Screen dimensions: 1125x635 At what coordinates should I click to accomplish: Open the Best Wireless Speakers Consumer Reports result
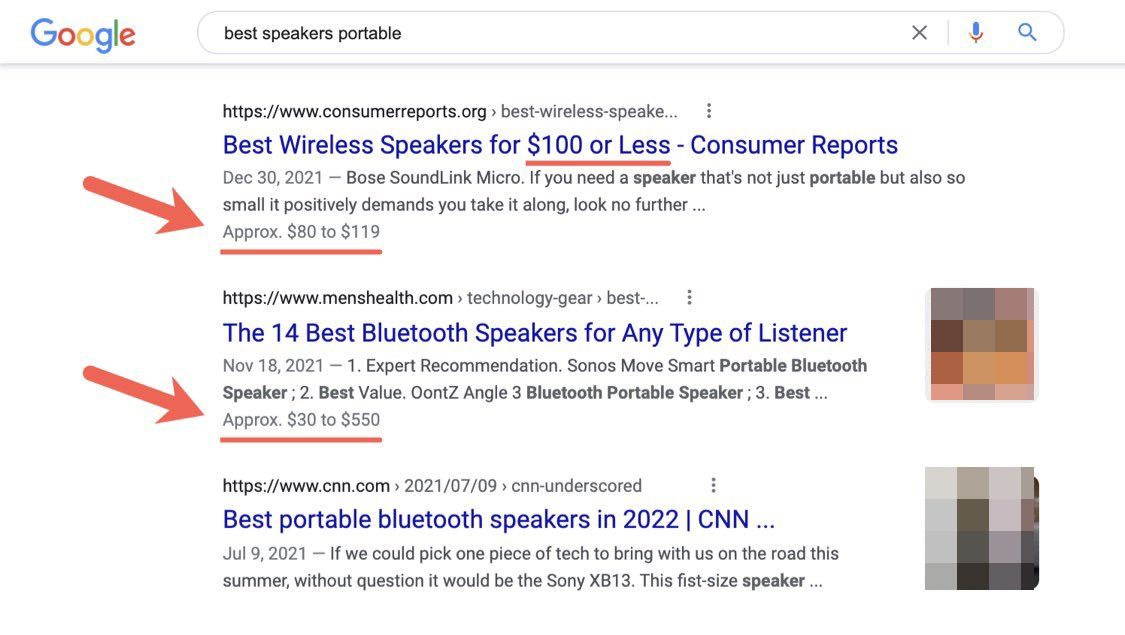(560, 145)
